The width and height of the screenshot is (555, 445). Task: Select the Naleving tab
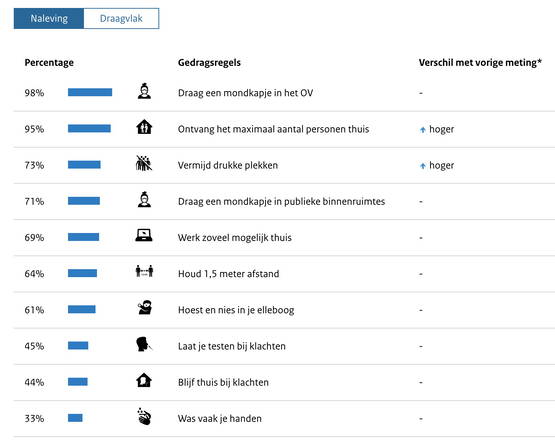pos(49,18)
